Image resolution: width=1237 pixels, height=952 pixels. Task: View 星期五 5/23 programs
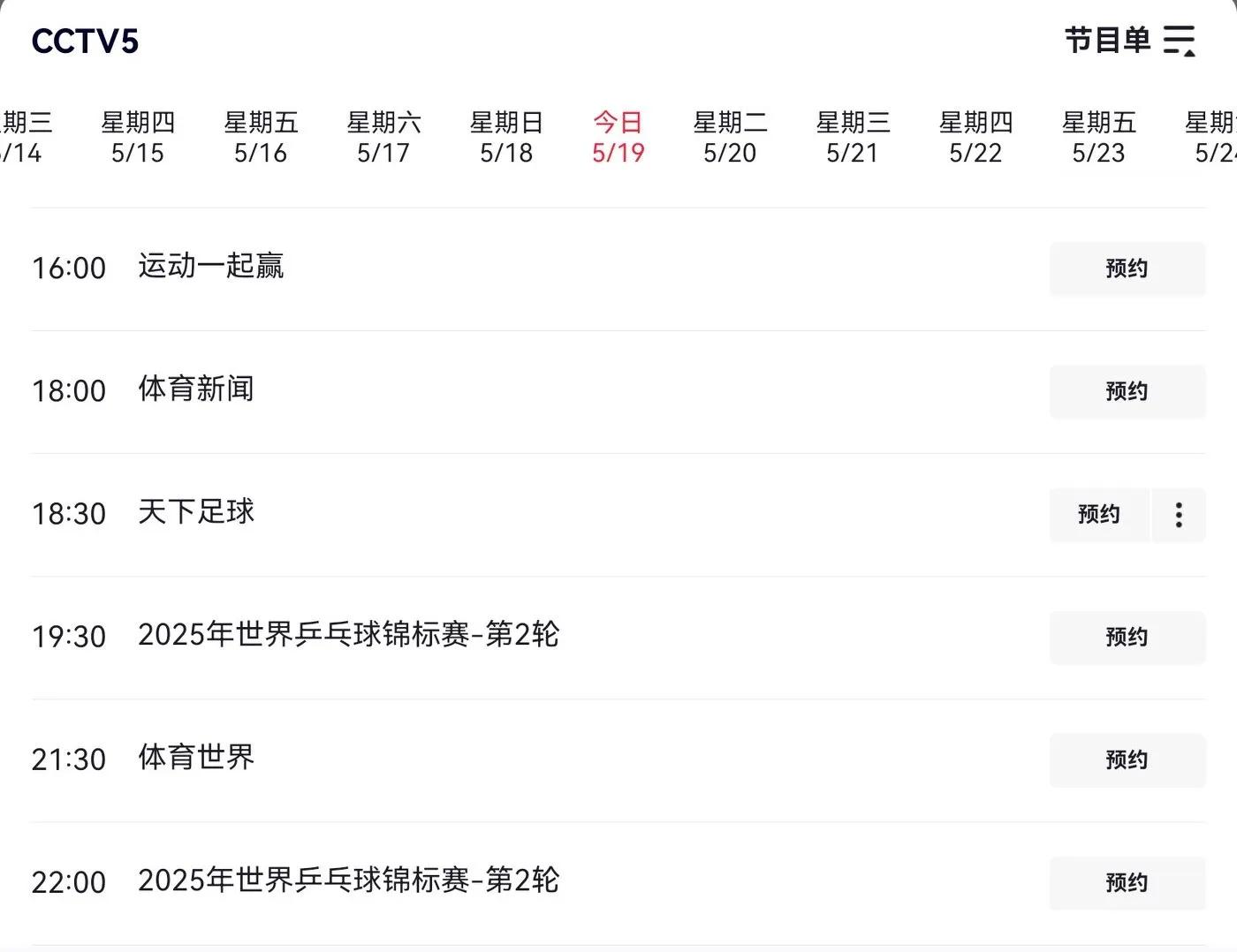click(x=1098, y=137)
